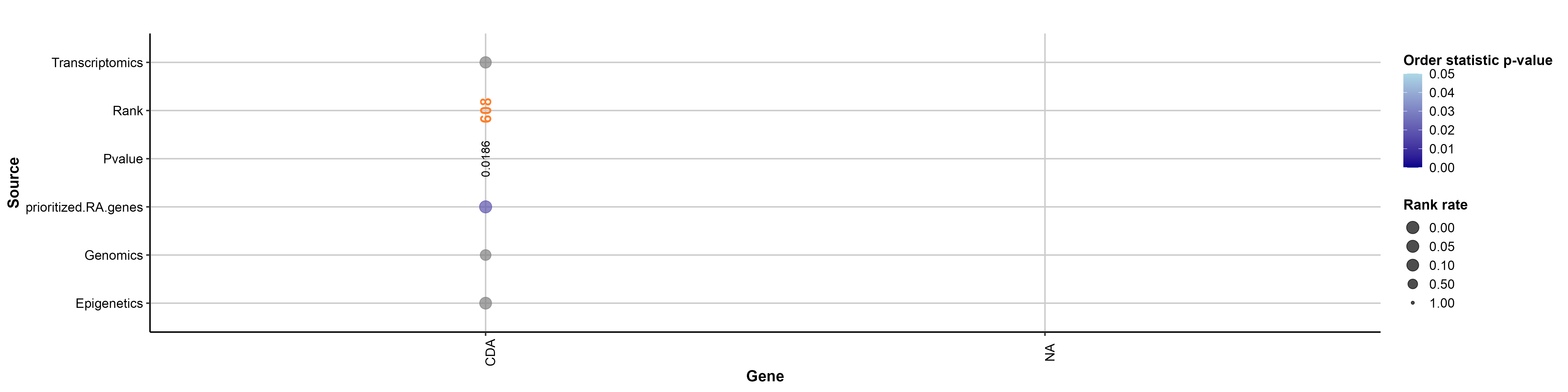Click the Order statistic p-value legend title
Image resolution: width=1568 pixels, height=392 pixels.
click(x=1477, y=60)
